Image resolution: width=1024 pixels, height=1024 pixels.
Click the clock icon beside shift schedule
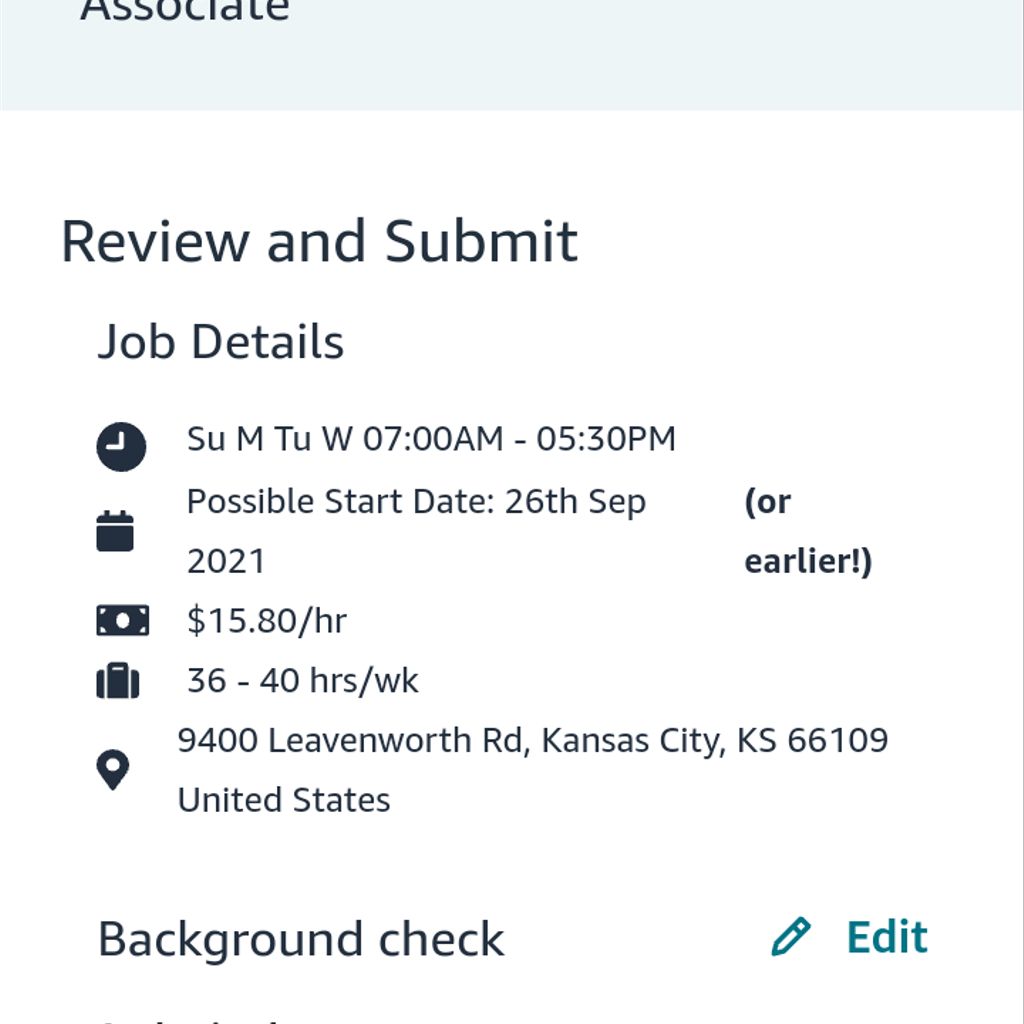tap(121, 447)
